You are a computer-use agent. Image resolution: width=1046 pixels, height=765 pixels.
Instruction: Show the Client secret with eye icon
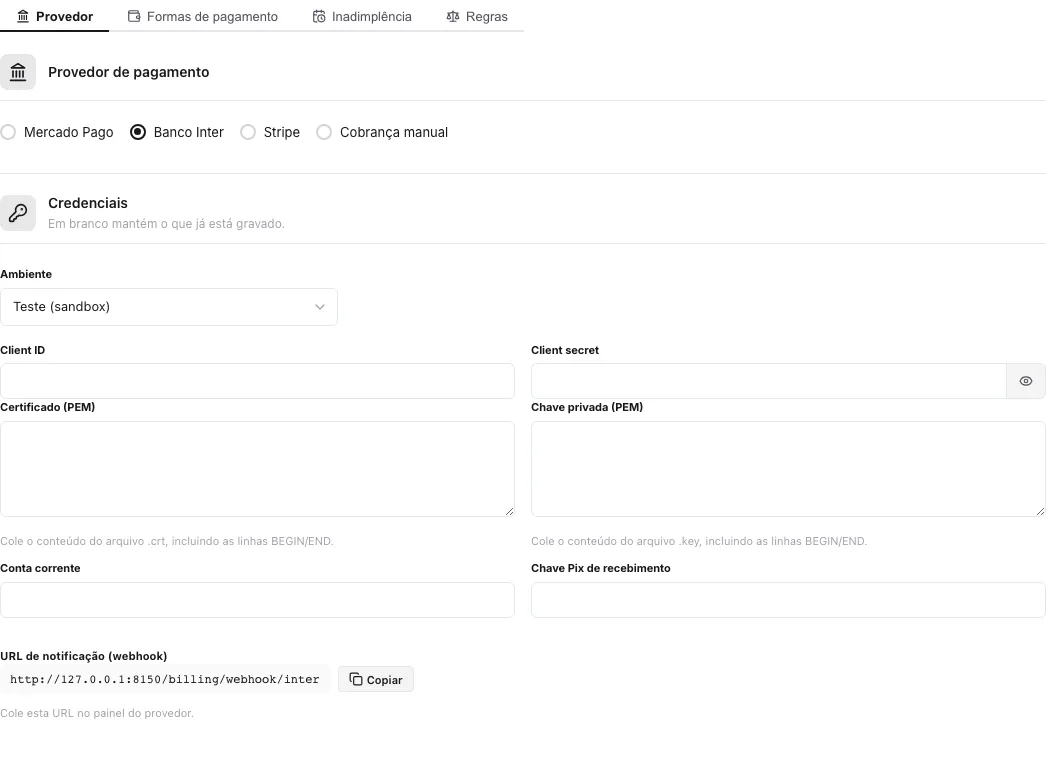(1026, 381)
